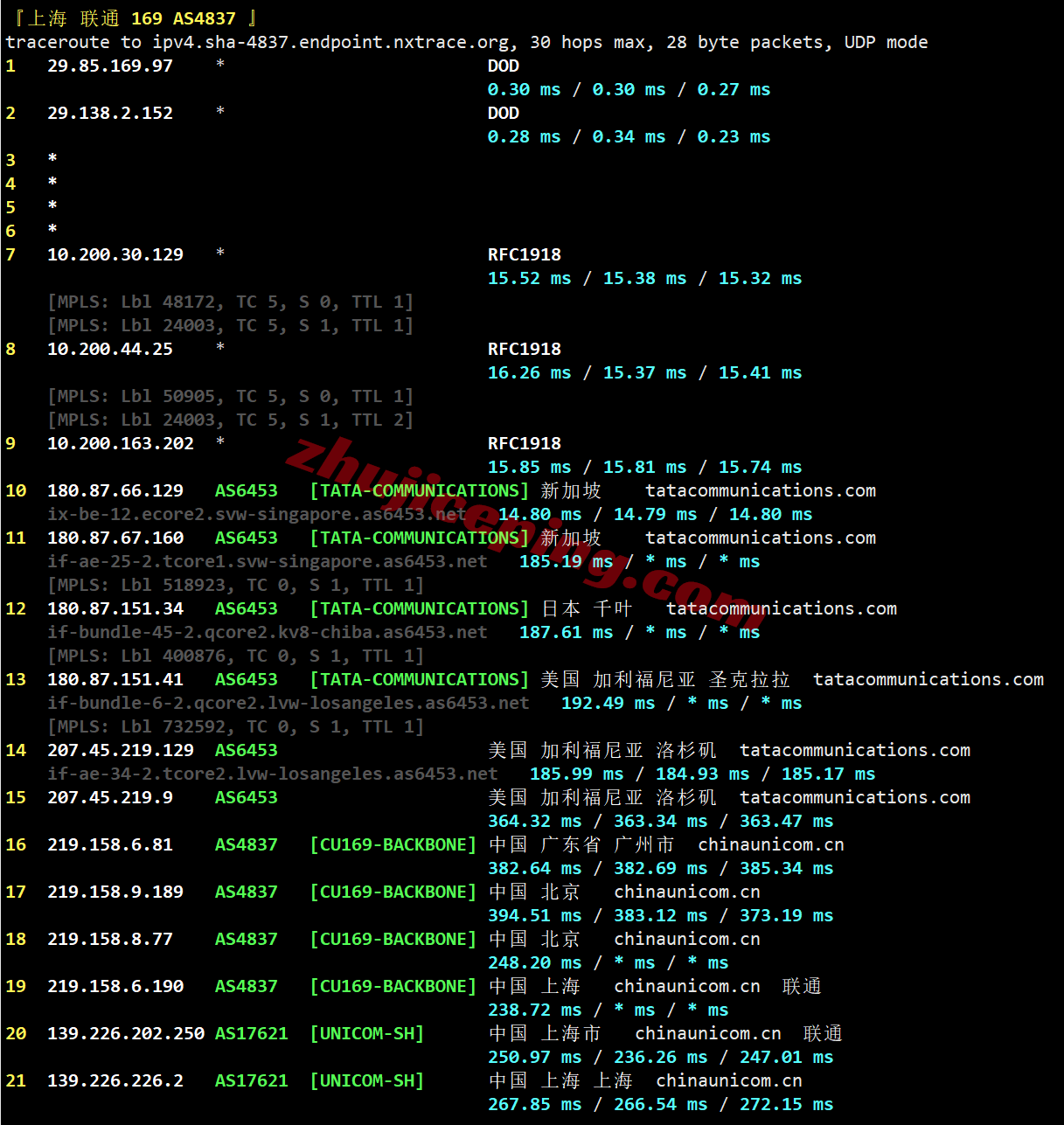Click IP address 29.138.2.152 at hop 2
Image resolution: width=1064 pixels, height=1125 pixels.
pyautogui.click(x=110, y=113)
